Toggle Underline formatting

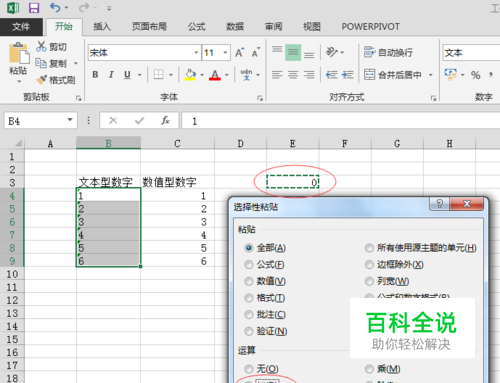click(127, 75)
